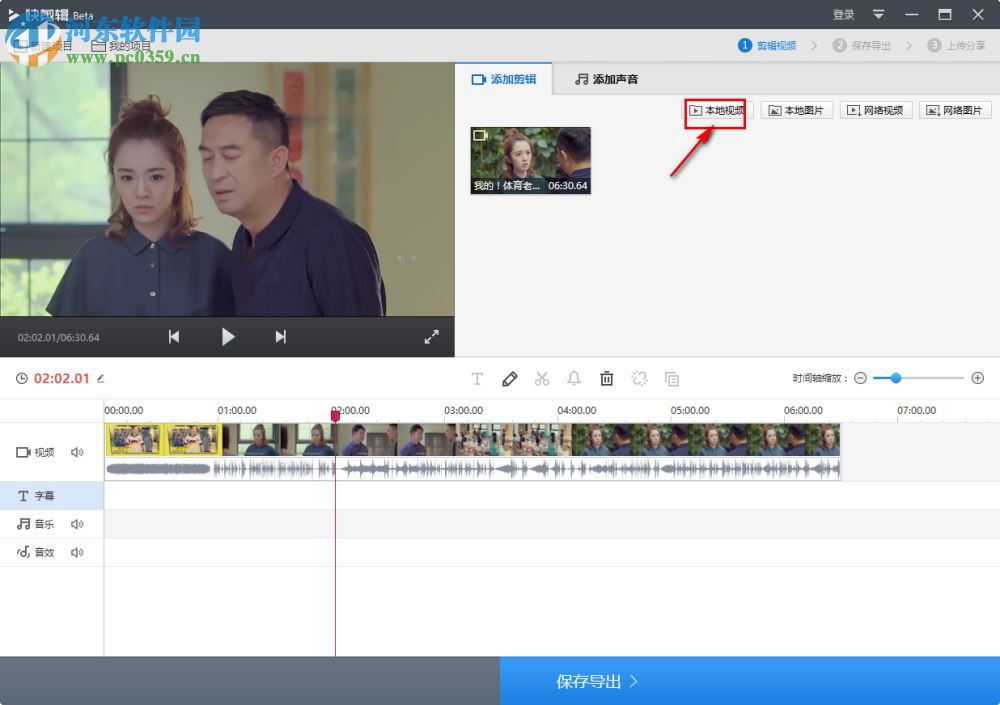The height and width of the screenshot is (705, 1000).
Task: Zoom out timeline with minus icon
Action: pyautogui.click(x=860, y=378)
